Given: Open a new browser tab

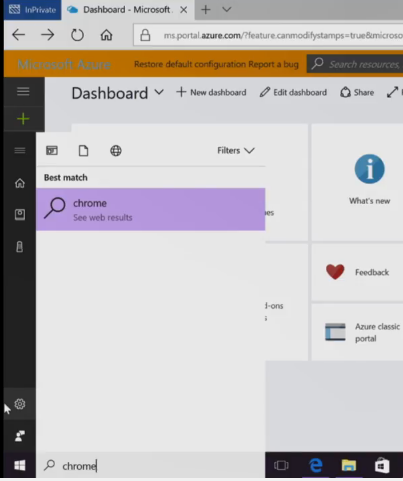Looking at the screenshot, I should [206, 10].
